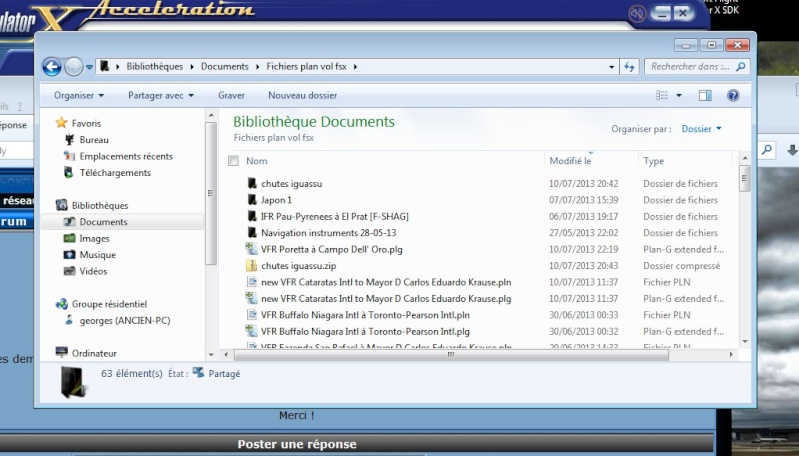Screen dimensions: 799x456
Task: Select 'VFR Poretta à Campo Dell' Oro.plg' file icon
Action: [x=252, y=249]
